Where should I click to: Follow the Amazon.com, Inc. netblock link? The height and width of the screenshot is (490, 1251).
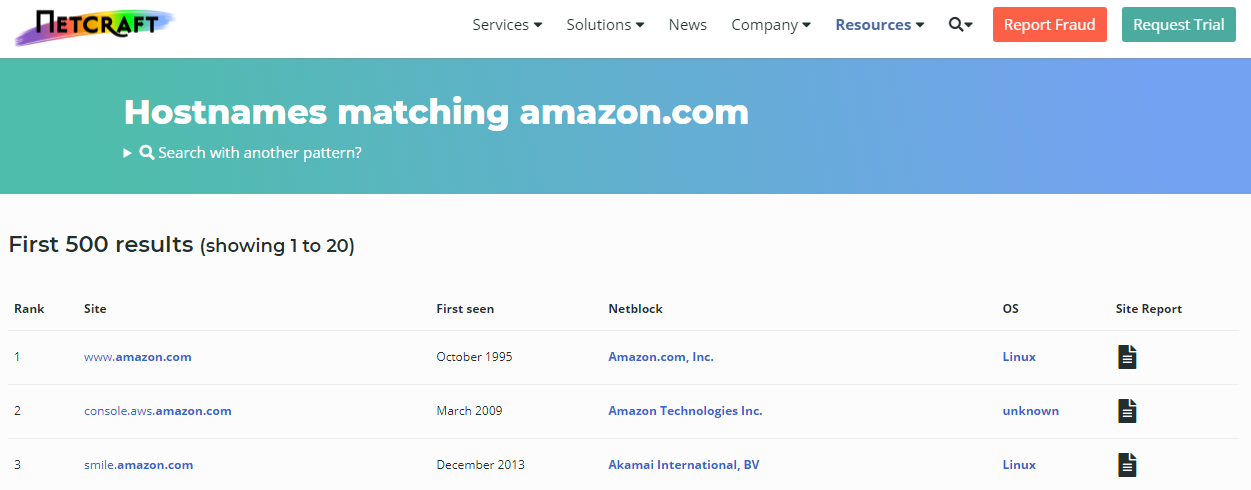click(x=661, y=357)
